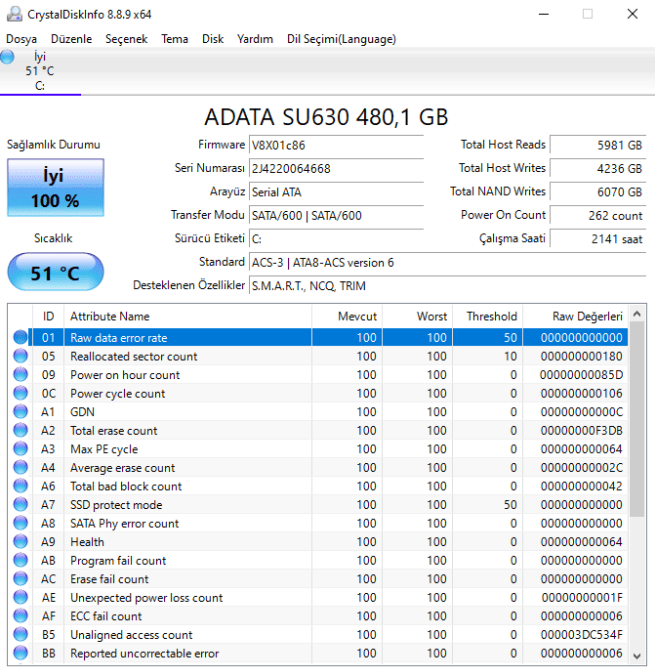This screenshot has width=655, height=672.
Task: Click the ID column header
Action: click(x=48, y=316)
